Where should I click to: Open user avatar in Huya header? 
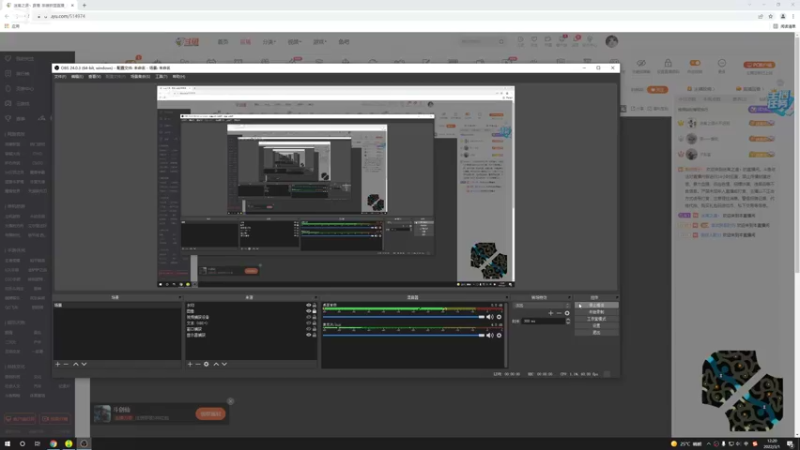[x=612, y=41]
